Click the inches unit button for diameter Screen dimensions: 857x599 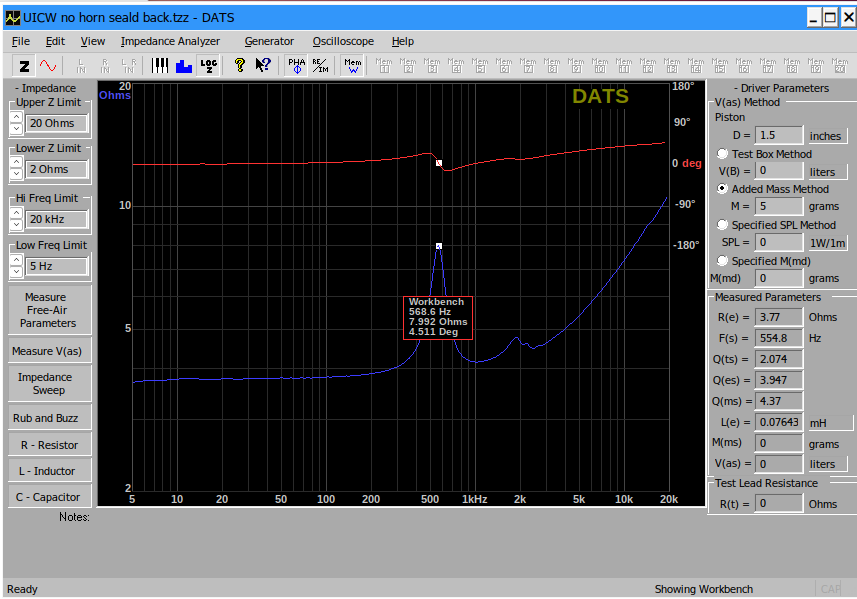click(826, 136)
